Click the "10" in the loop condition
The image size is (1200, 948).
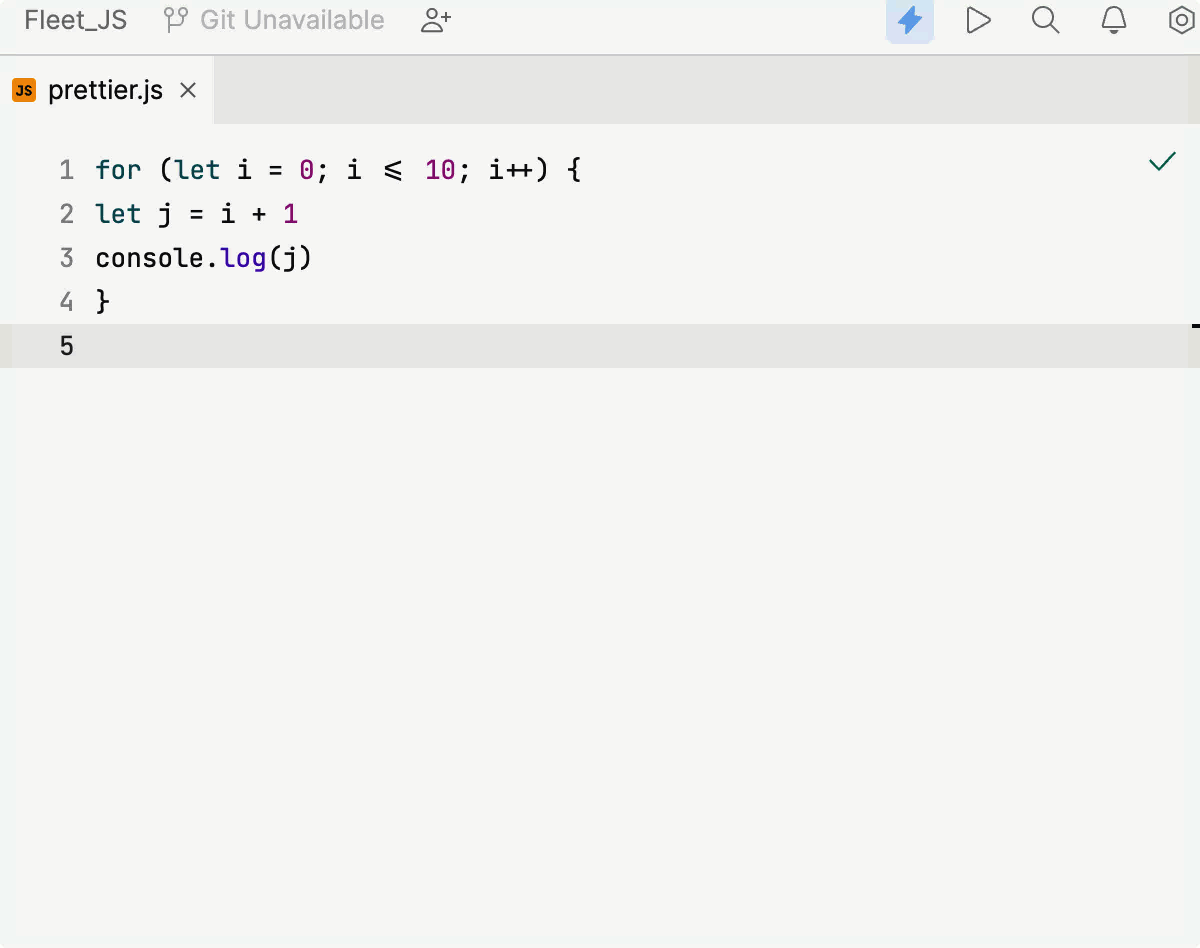pos(440,170)
